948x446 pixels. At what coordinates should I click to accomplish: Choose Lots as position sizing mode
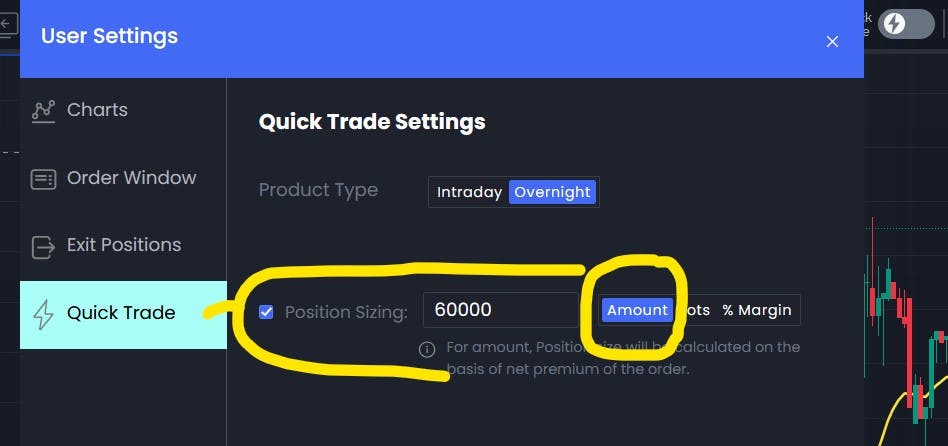click(x=695, y=310)
